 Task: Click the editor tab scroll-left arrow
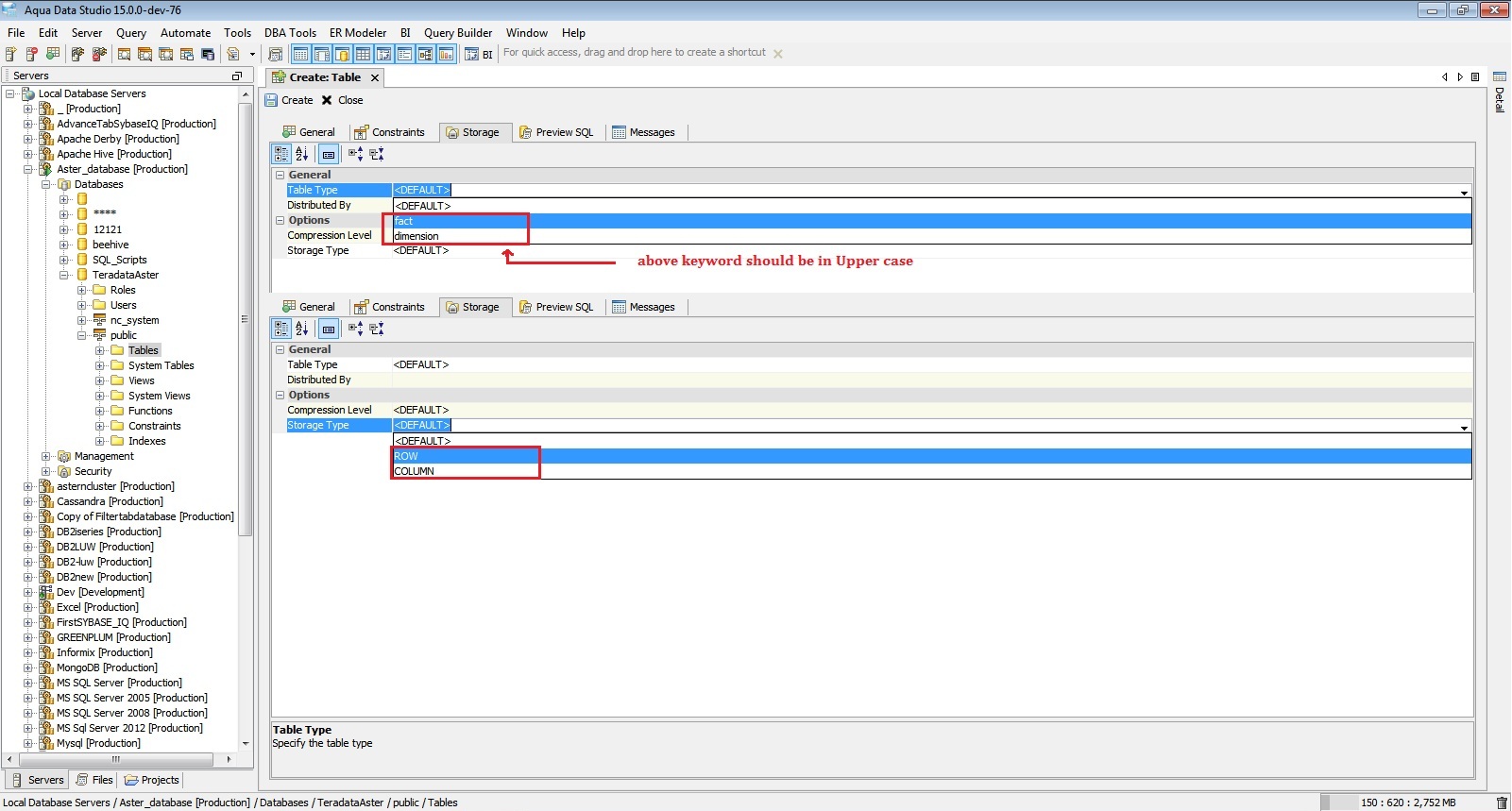(x=1444, y=77)
